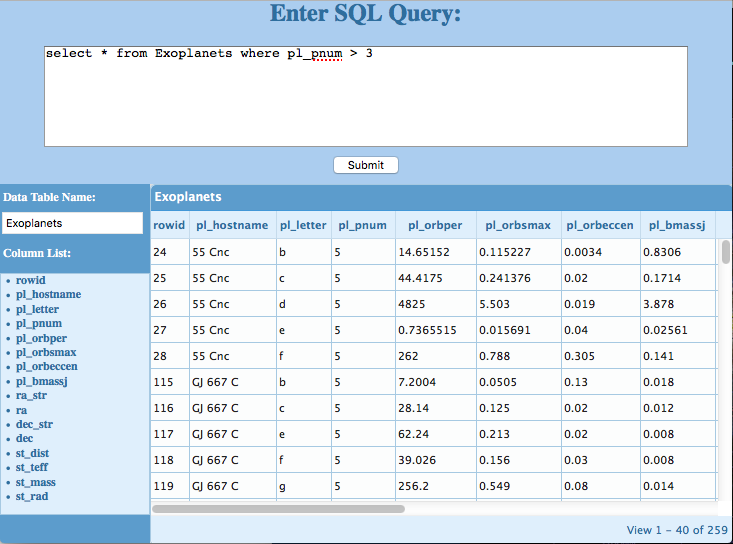Click the pl_letter cell g for GJ 667 C
The height and width of the screenshot is (544, 733).
click(304, 486)
